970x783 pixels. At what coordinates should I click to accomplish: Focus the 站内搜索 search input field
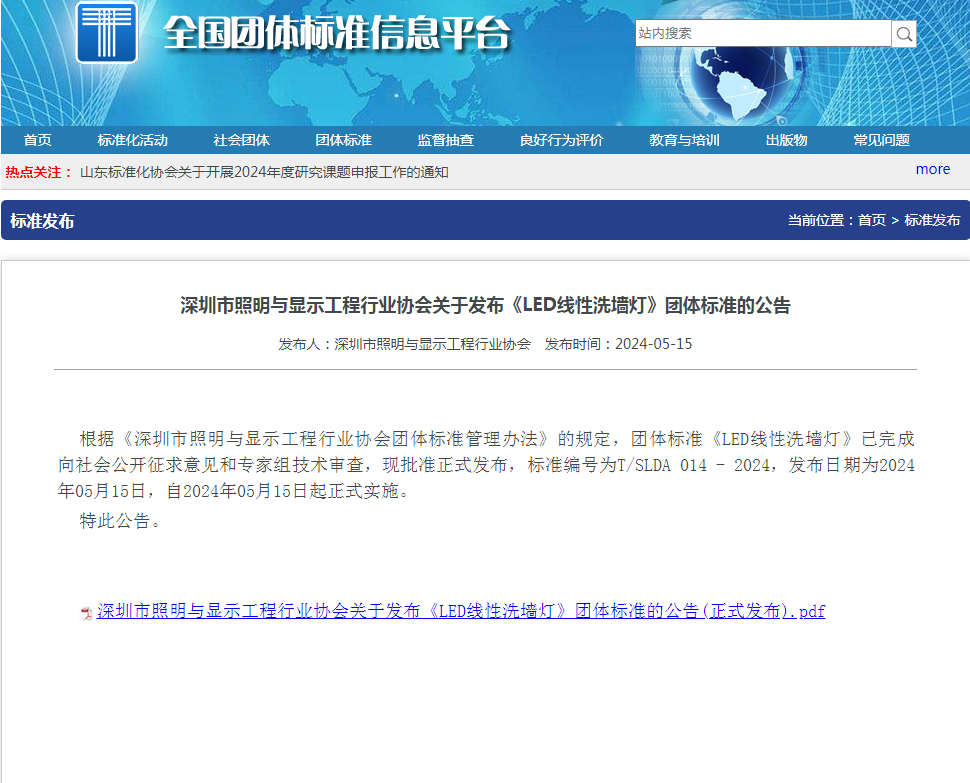[763, 33]
